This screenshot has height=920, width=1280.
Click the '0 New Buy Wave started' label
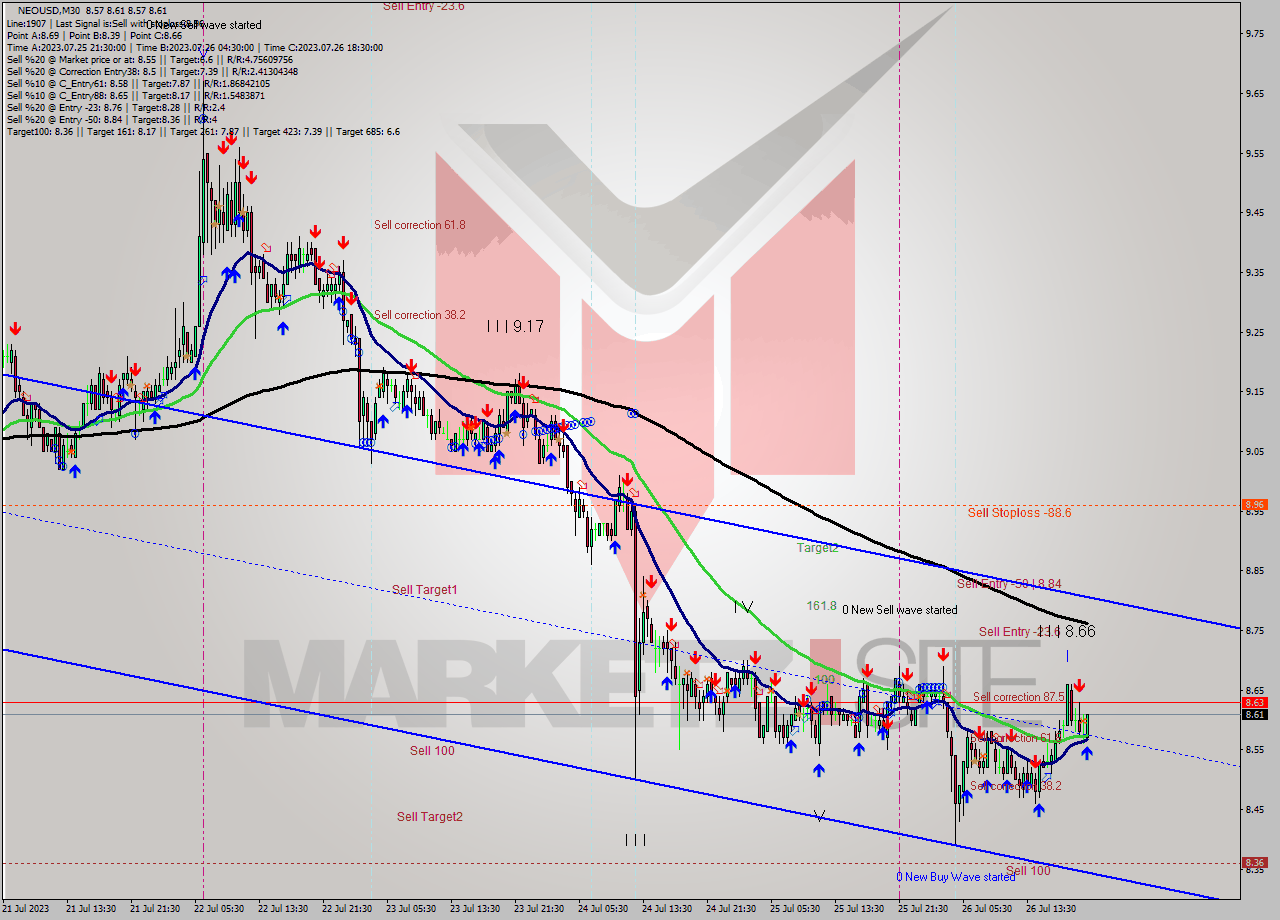(955, 877)
